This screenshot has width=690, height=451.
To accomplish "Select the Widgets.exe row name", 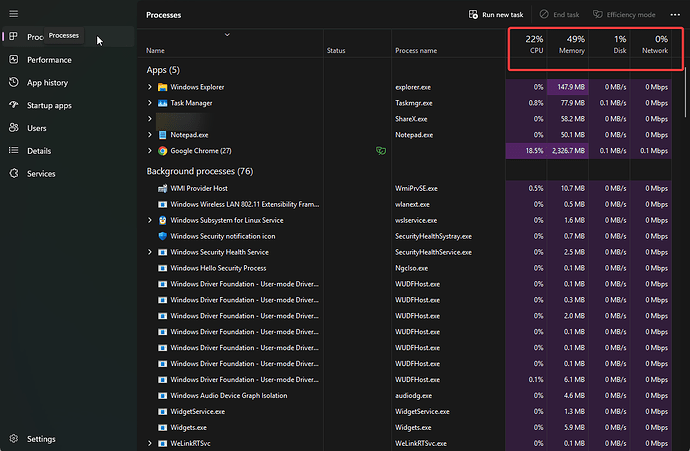I will pos(188,427).
